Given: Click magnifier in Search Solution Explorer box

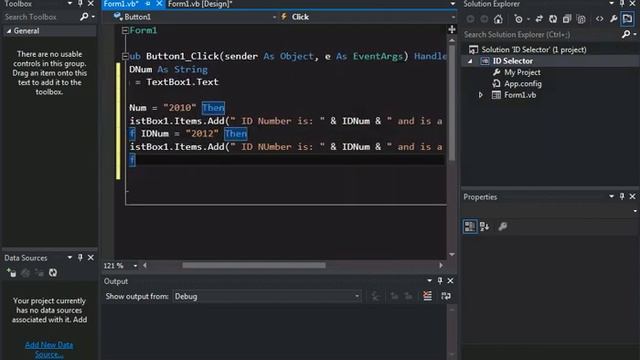Looking at the screenshot, I should 626,35.
